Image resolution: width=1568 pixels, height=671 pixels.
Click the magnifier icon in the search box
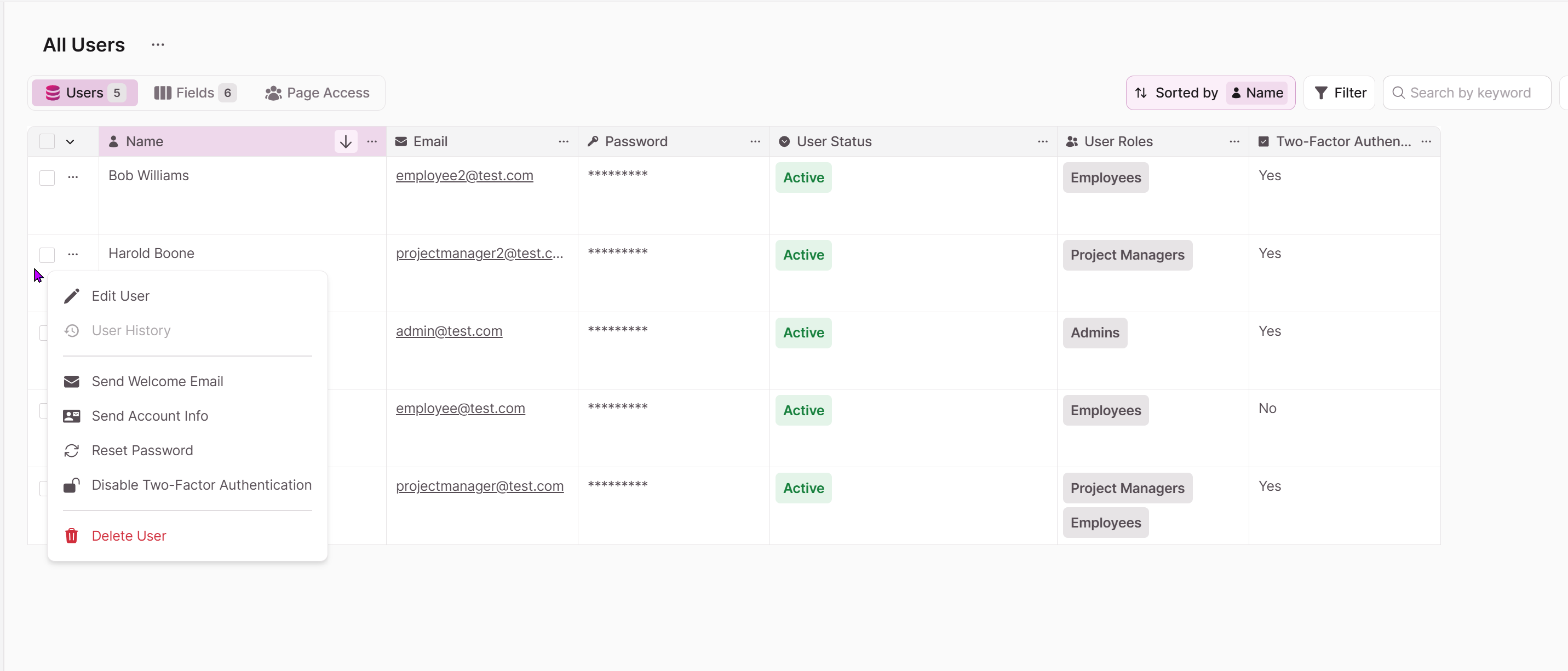click(x=1398, y=93)
